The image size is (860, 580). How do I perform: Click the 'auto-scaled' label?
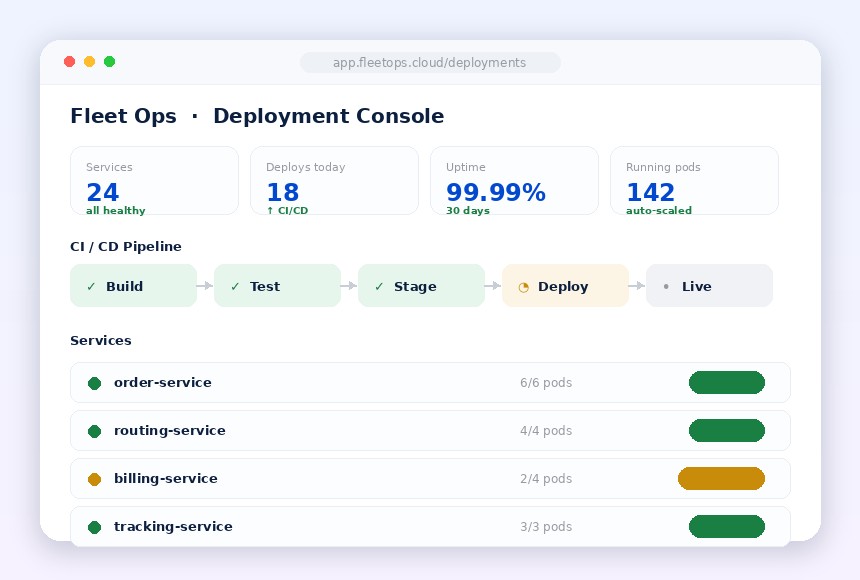[659, 211]
